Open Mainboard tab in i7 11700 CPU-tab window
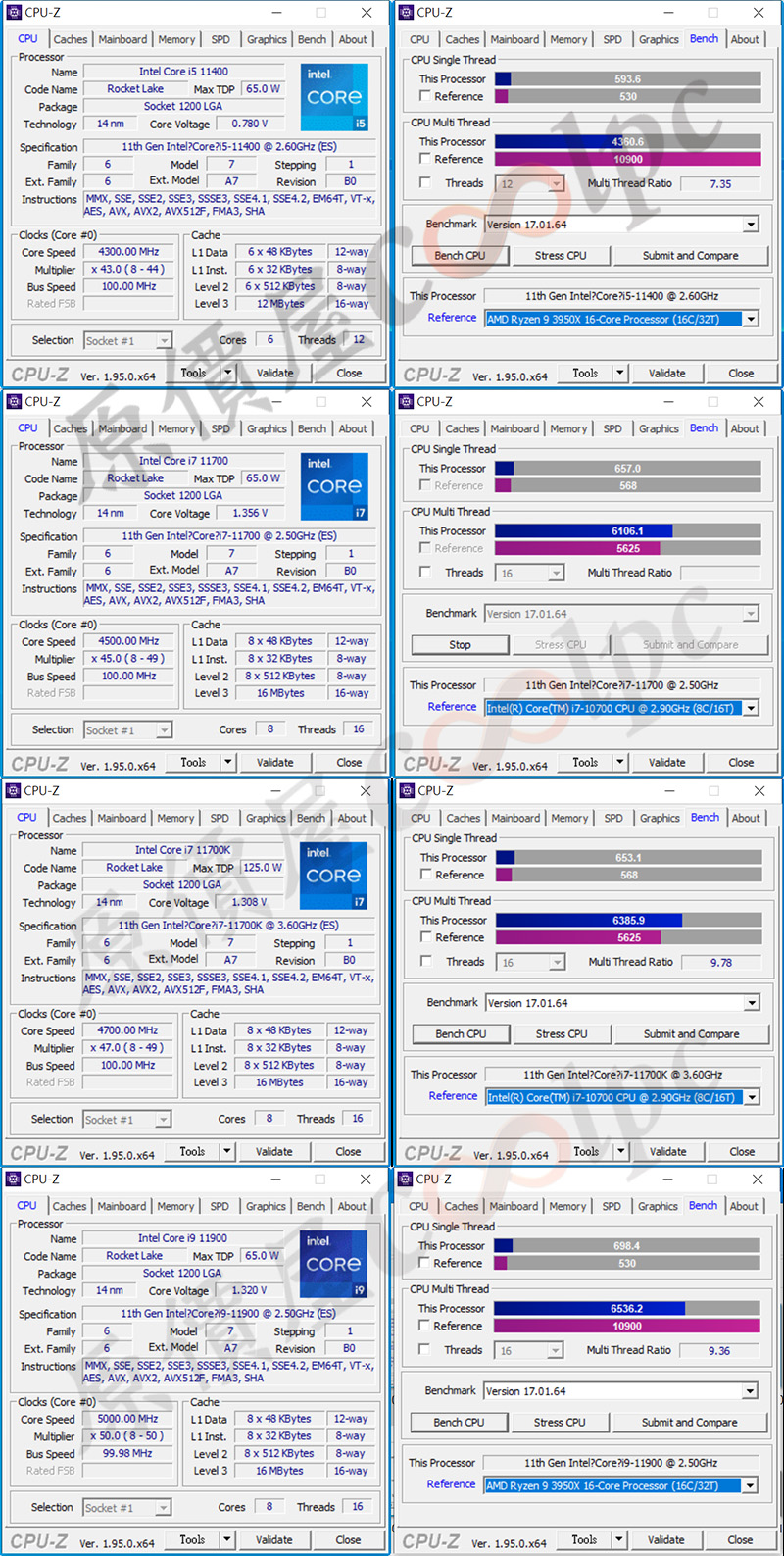The width and height of the screenshot is (784, 1556). click(x=122, y=428)
